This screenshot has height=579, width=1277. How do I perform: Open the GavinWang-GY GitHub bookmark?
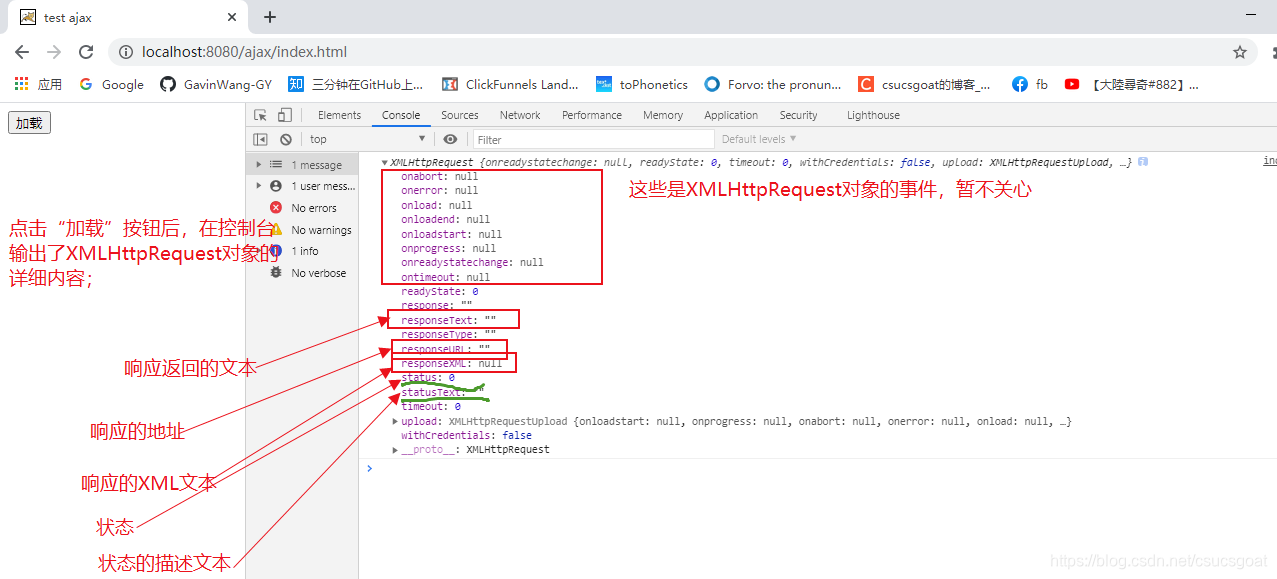(x=216, y=84)
